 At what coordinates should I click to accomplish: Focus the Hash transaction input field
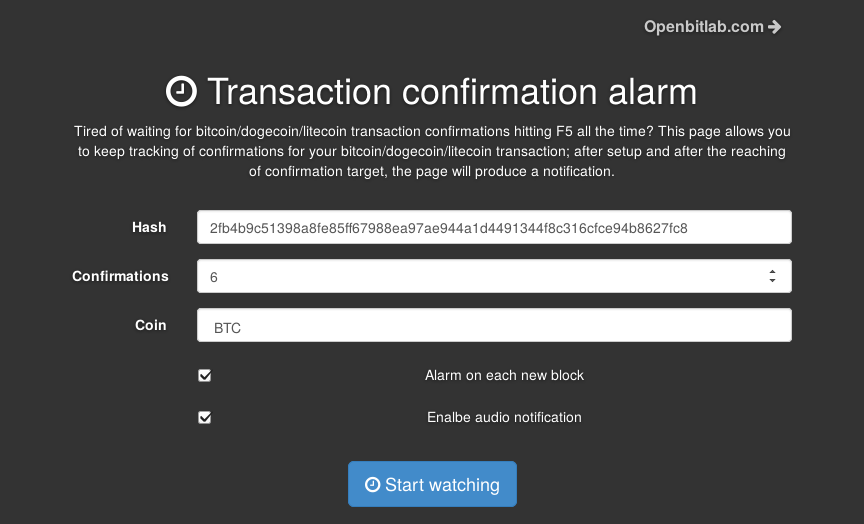(494, 227)
